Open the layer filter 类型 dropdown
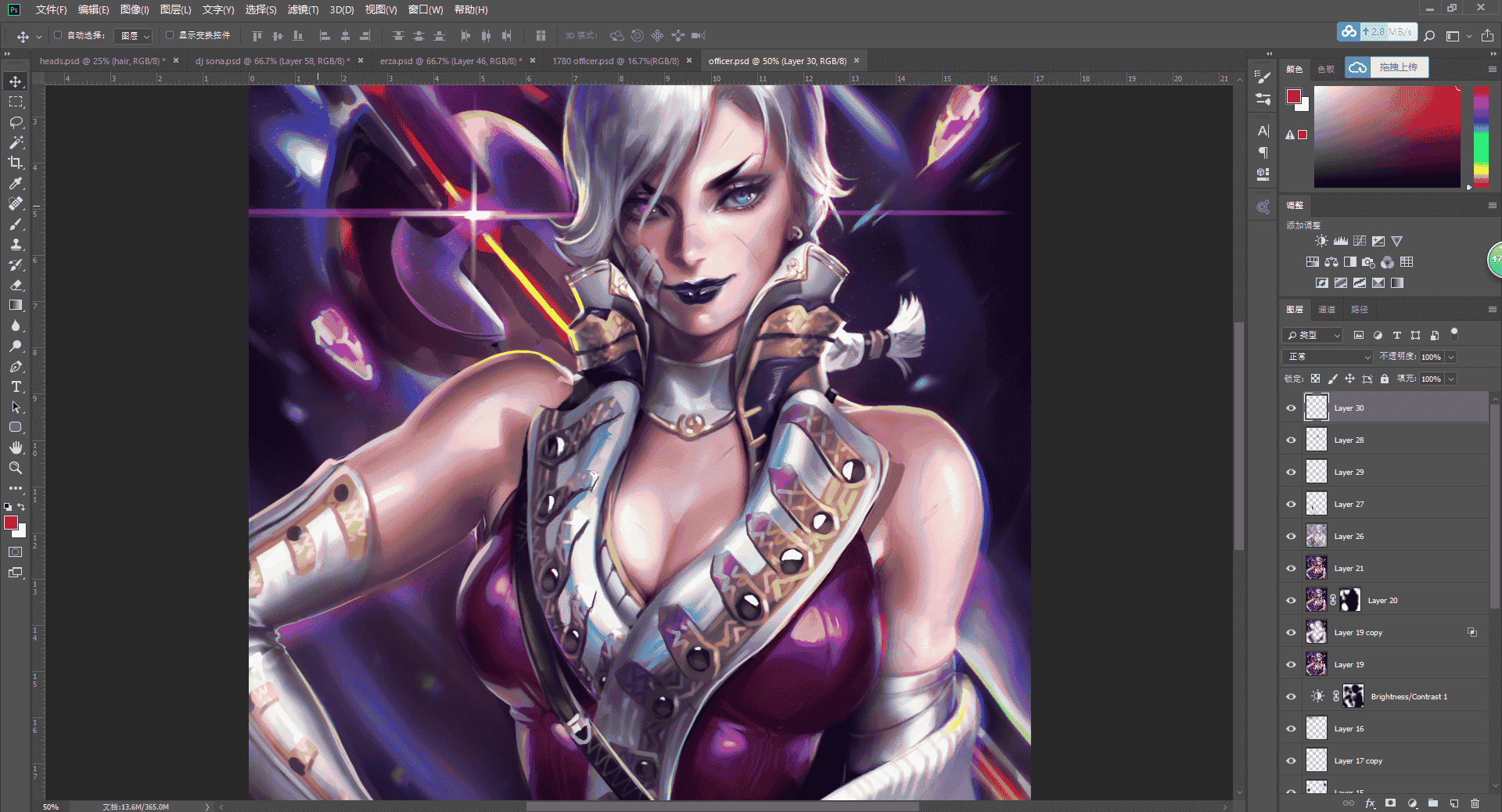The image size is (1502, 812). pos(1313,335)
